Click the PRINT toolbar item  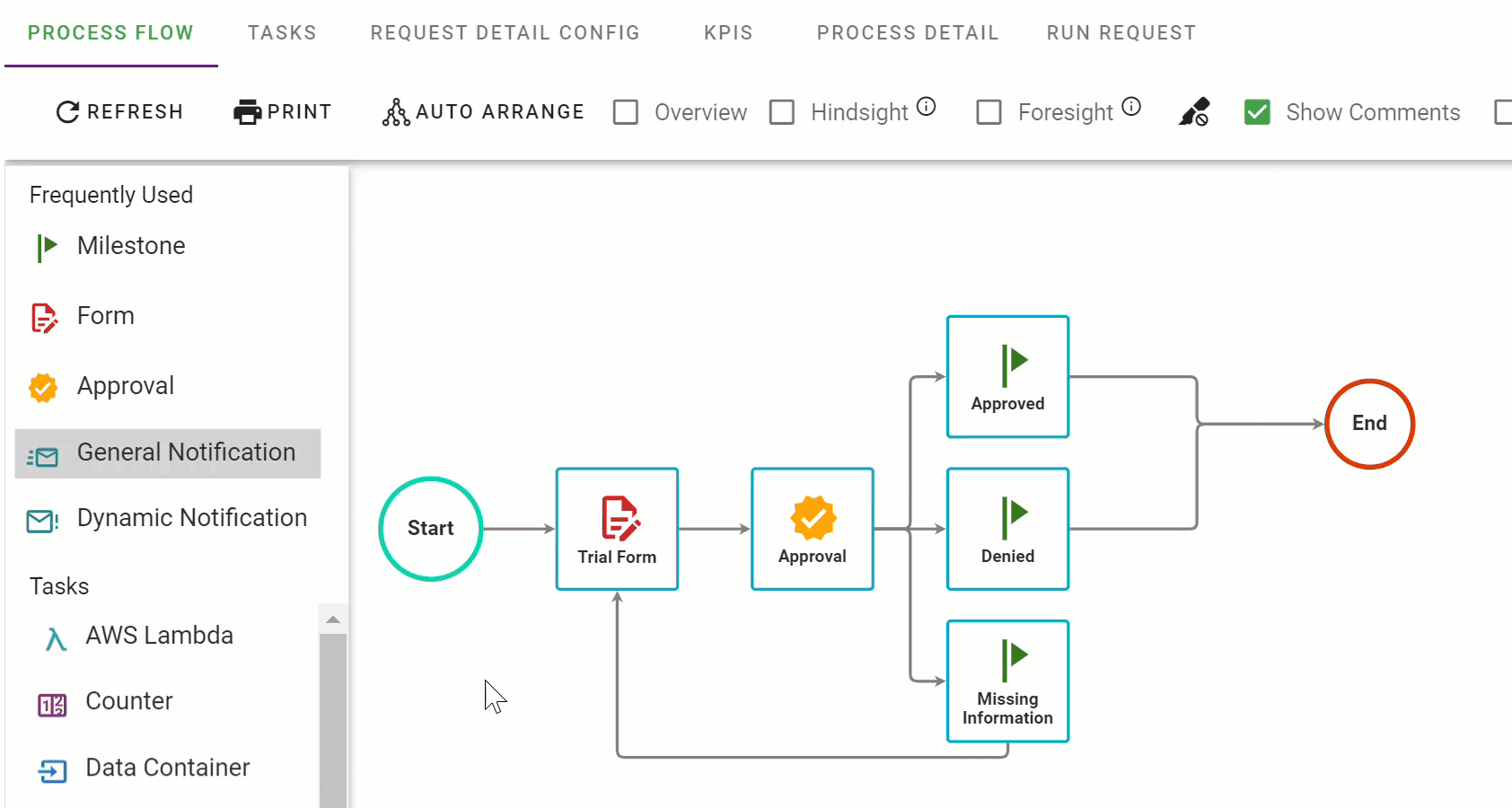282,111
